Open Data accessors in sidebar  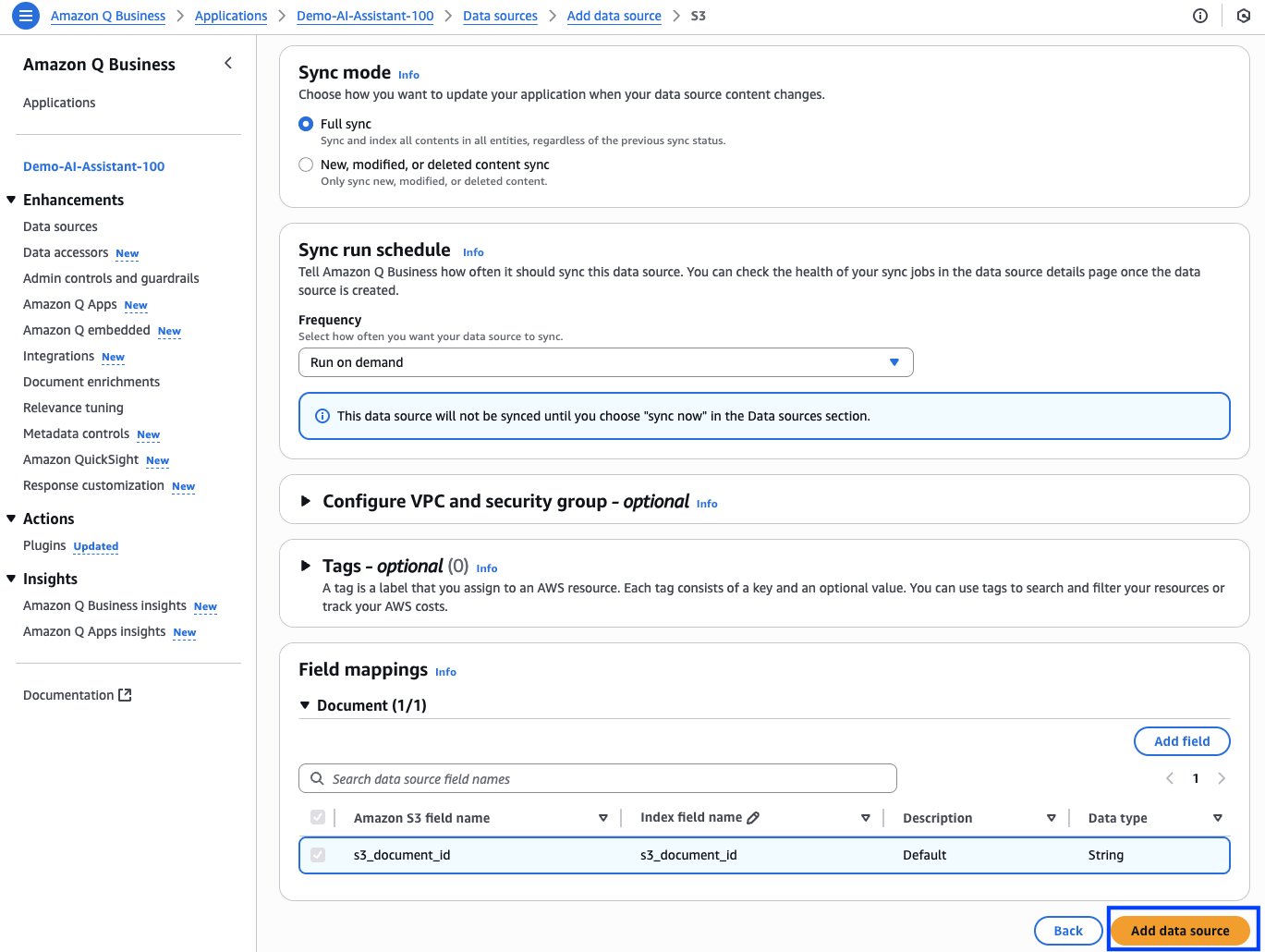(x=66, y=252)
